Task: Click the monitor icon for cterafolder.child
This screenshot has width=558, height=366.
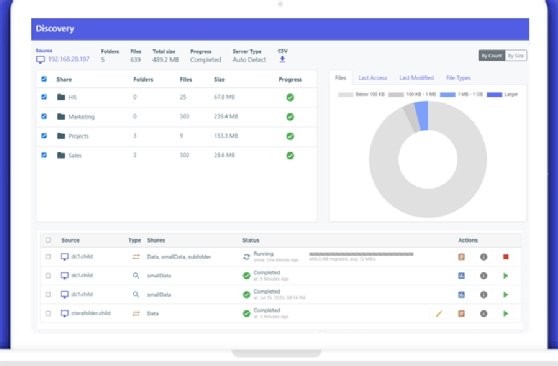Action: point(64,314)
